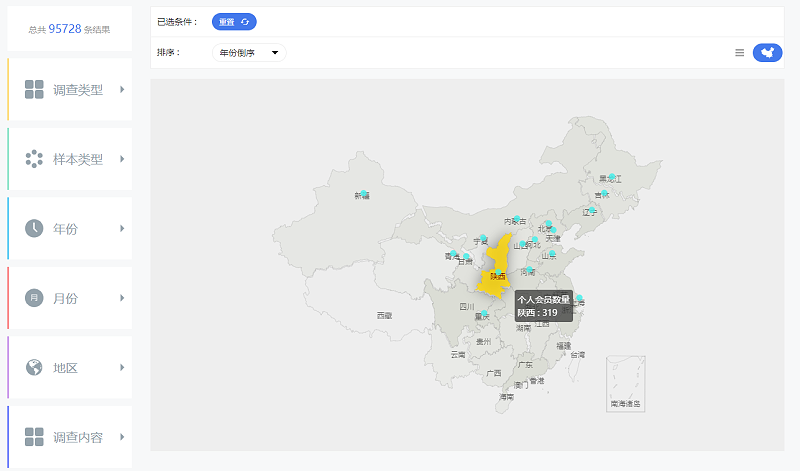Click the 排序 label
This screenshot has width=800, height=471.
[169, 53]
